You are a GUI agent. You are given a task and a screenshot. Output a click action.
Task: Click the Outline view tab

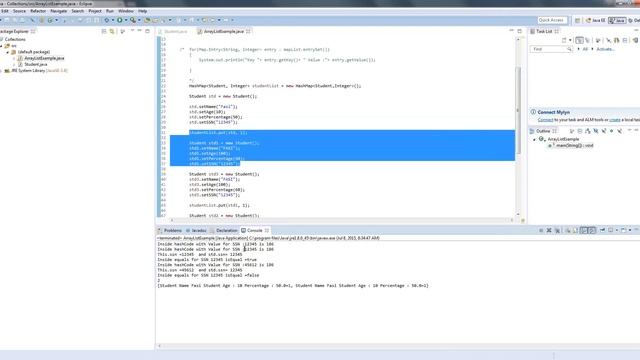pyautogui.click(x=543, y=131)
